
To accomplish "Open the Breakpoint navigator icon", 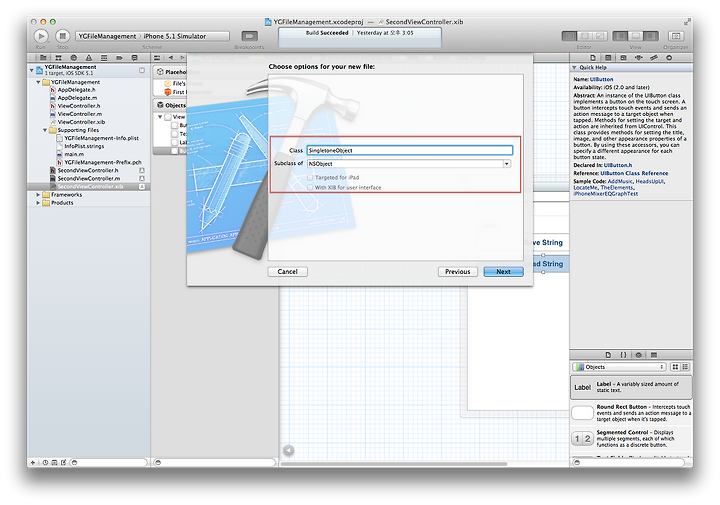I will (119, 58).
